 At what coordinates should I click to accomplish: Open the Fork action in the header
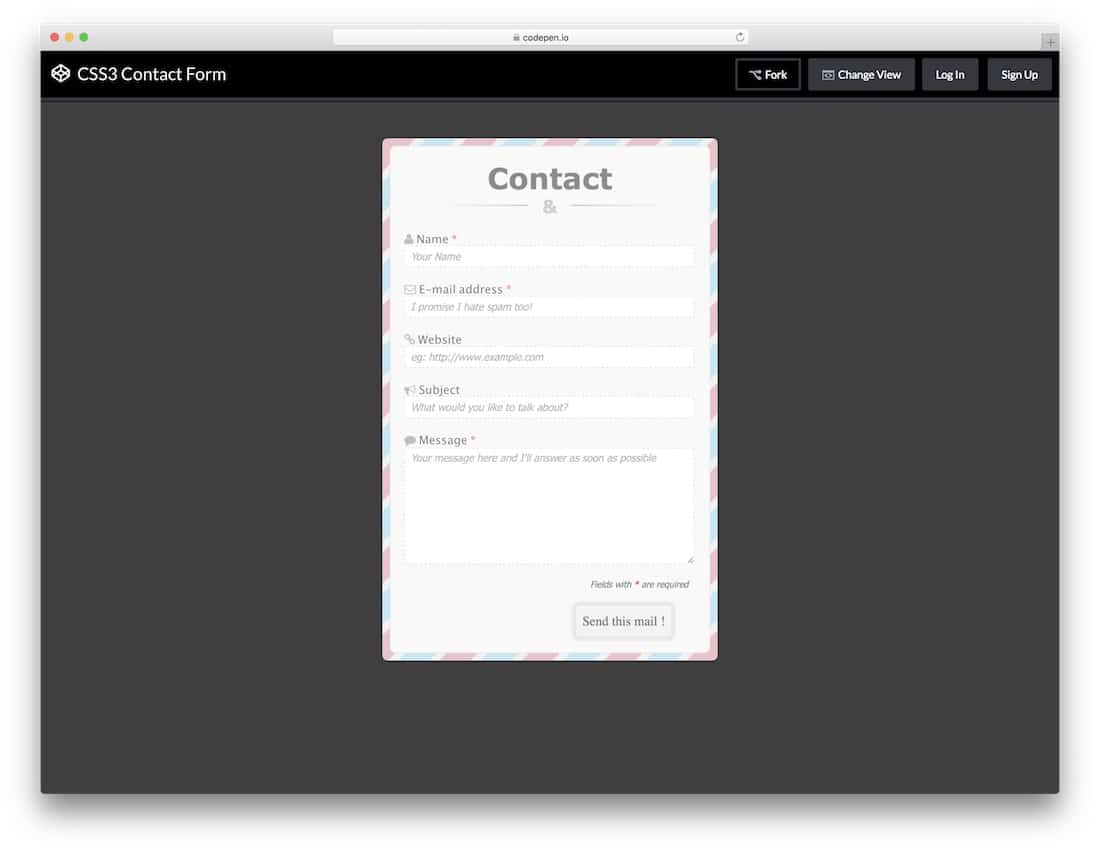coord(767,73)
